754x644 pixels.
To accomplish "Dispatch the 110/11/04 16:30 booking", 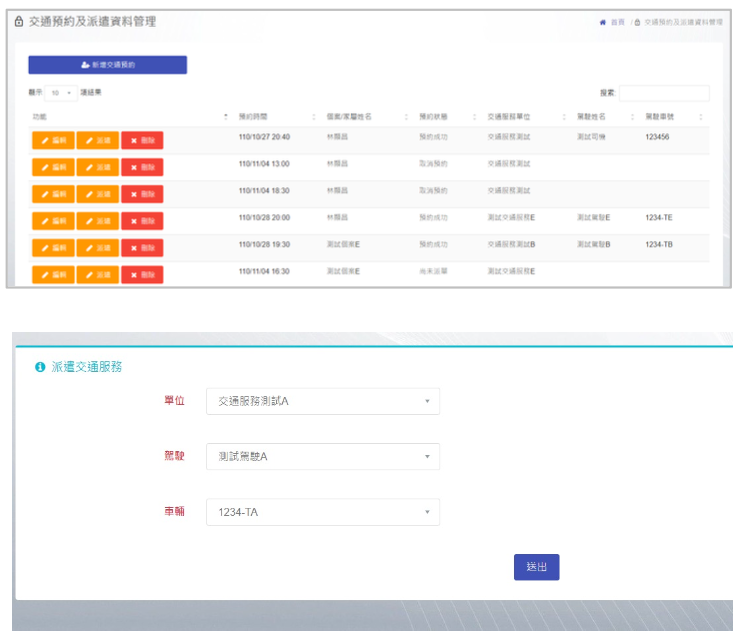I will 98,274.
